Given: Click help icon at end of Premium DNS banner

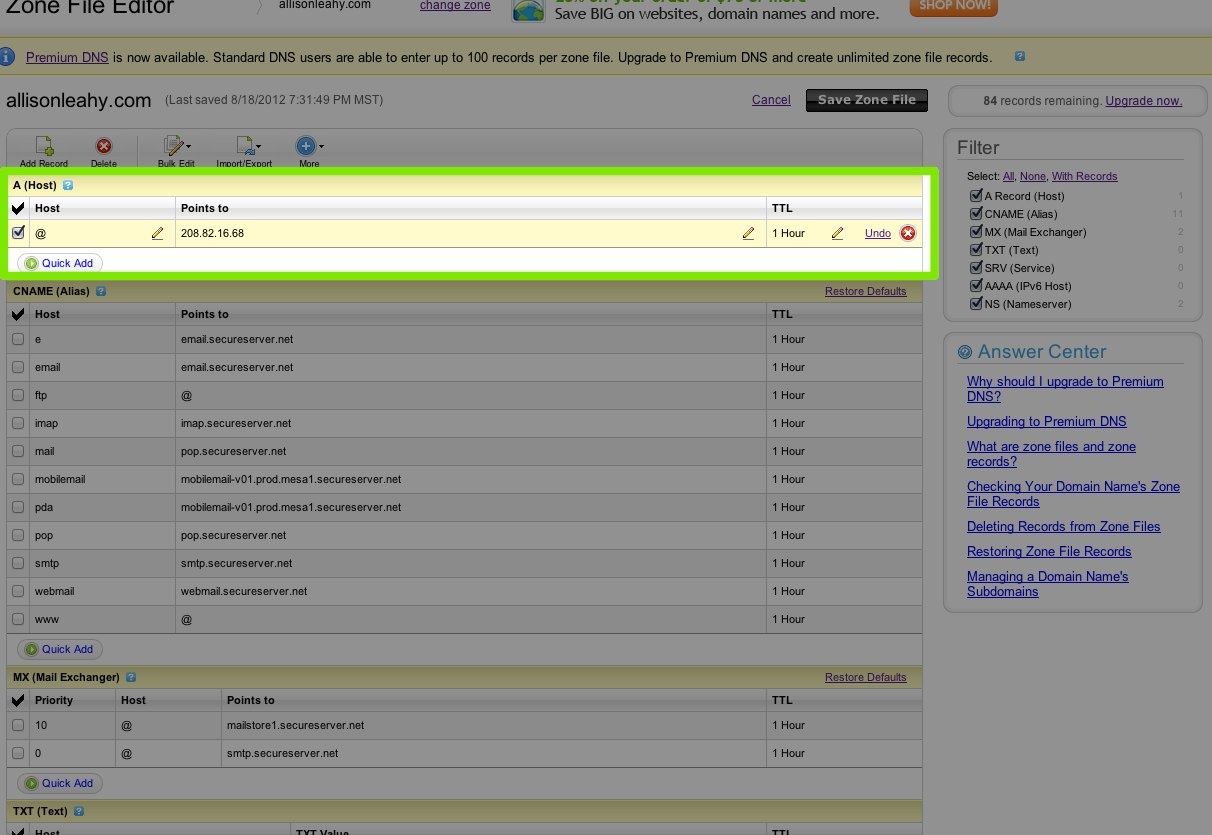Looking at the screenshot, I should (1020, 57).
